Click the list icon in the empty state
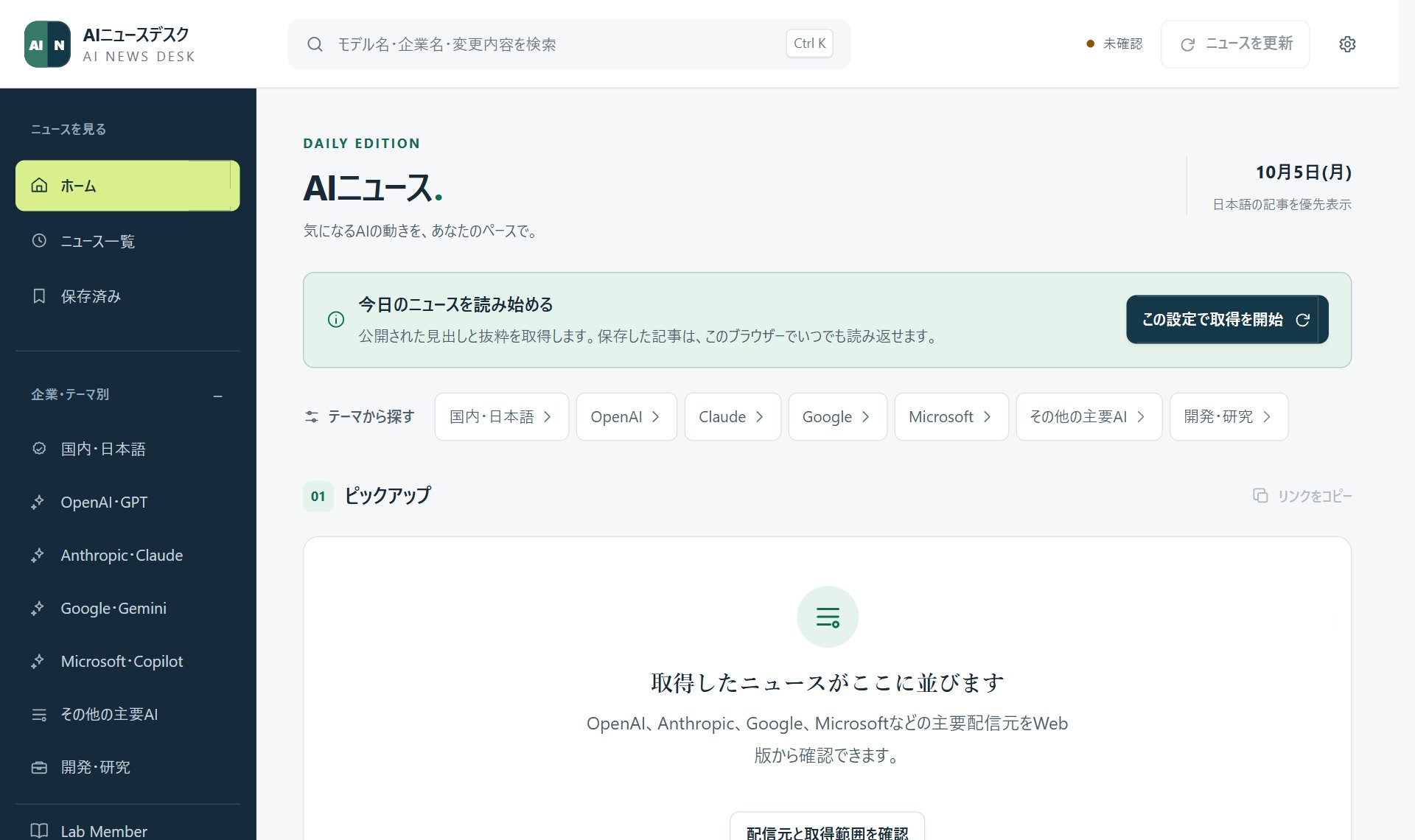The image size is (1415, 840). click(828, 617)
